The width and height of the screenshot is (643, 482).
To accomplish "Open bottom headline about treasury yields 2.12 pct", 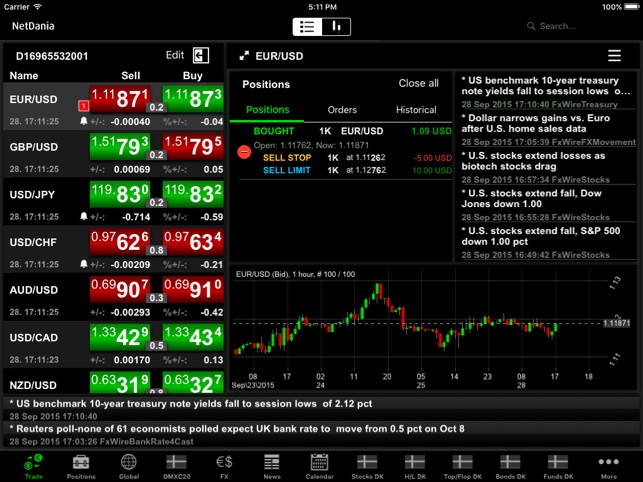I will click(322, 409).
